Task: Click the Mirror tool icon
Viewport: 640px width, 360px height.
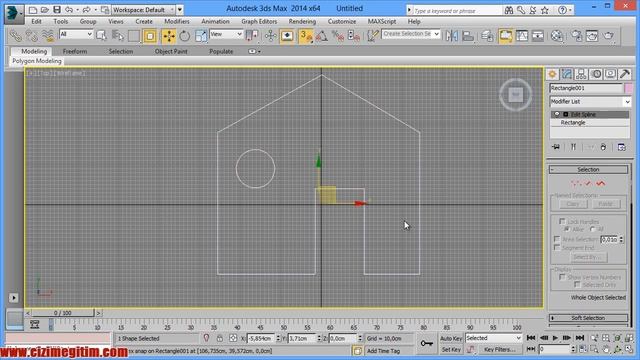Action: point(451,36)
